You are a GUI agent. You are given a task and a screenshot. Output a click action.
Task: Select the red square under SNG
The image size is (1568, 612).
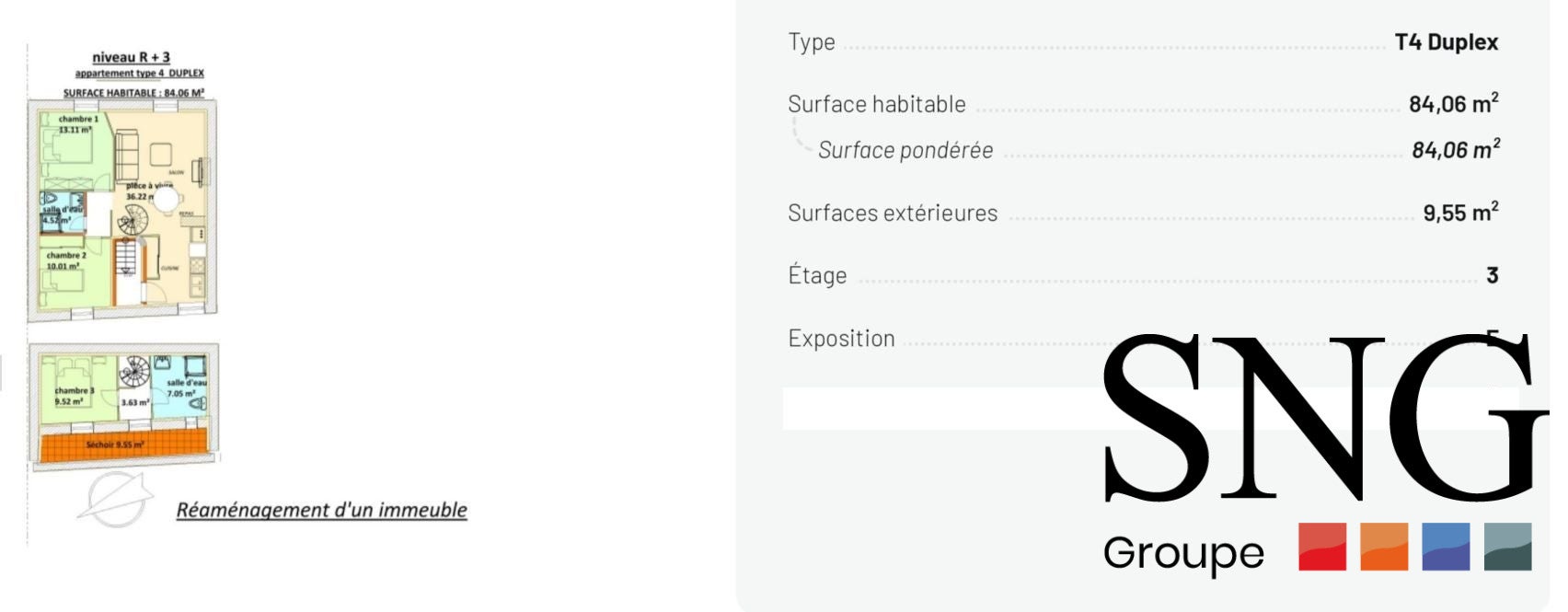pos(1322,547)
